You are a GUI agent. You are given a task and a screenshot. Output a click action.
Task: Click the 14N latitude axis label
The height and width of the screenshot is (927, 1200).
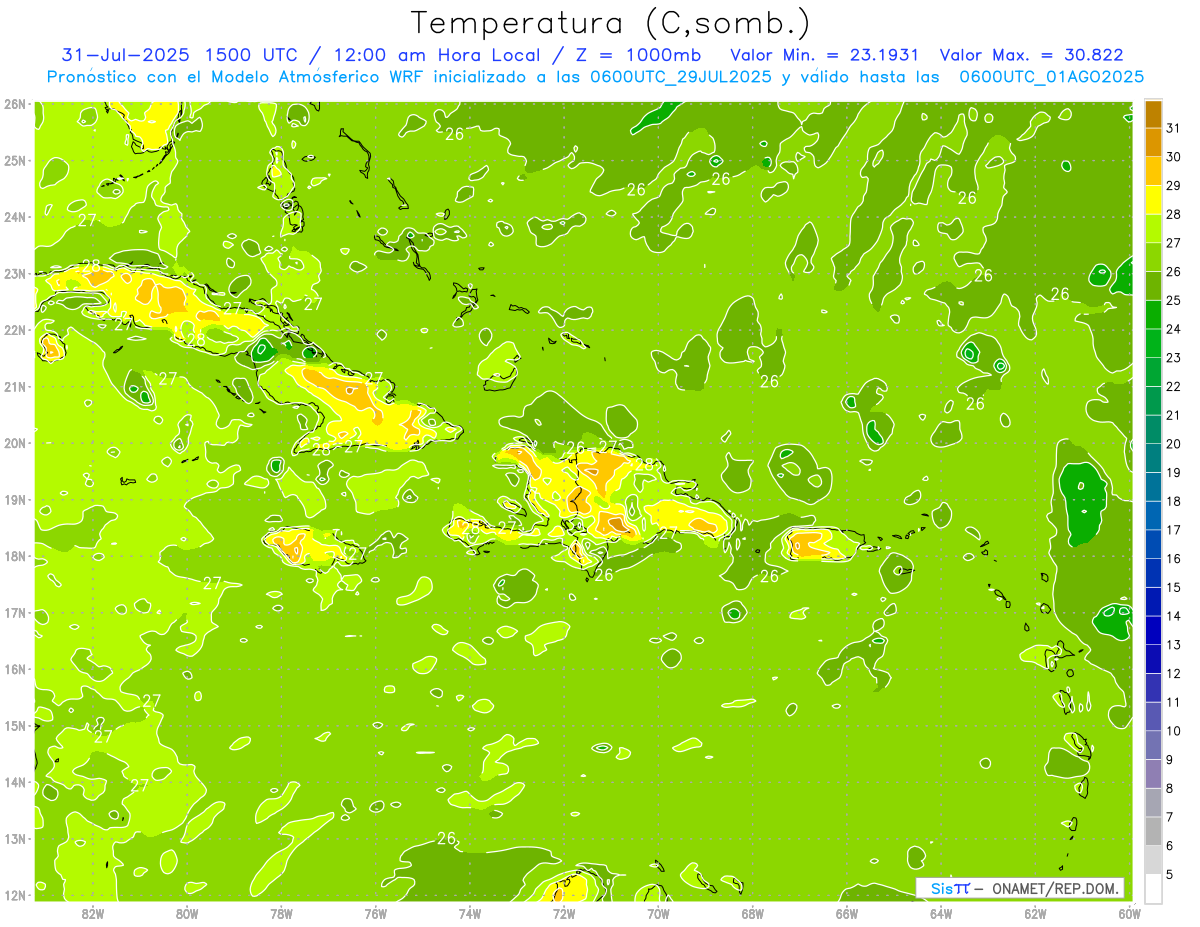coord(15,782)
